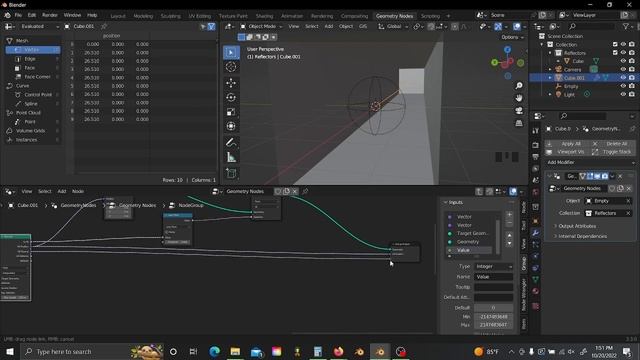Switch perspective/orthographic with grid icon
Image resolution: width=640 pixels, height=360 pixels.
[x=519, y=123]
